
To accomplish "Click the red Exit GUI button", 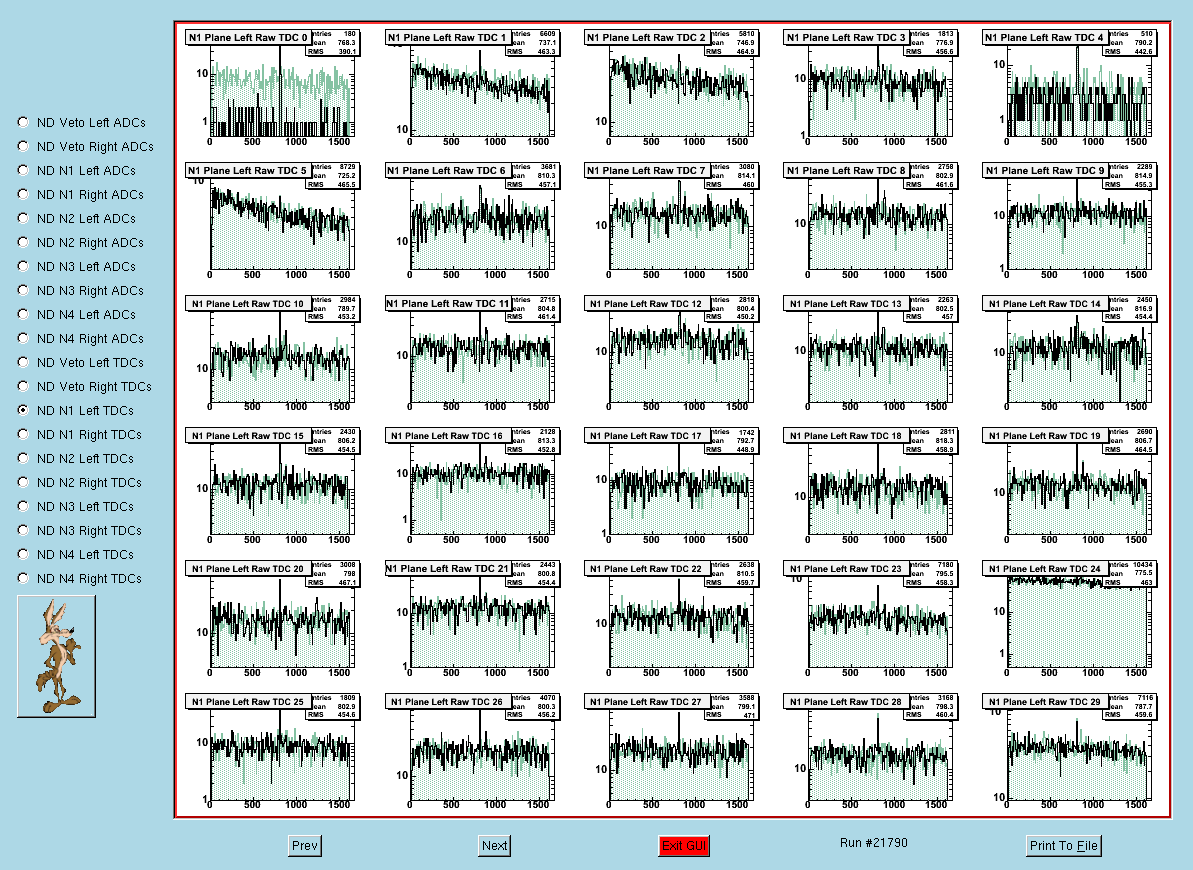I will click(684, 846).
